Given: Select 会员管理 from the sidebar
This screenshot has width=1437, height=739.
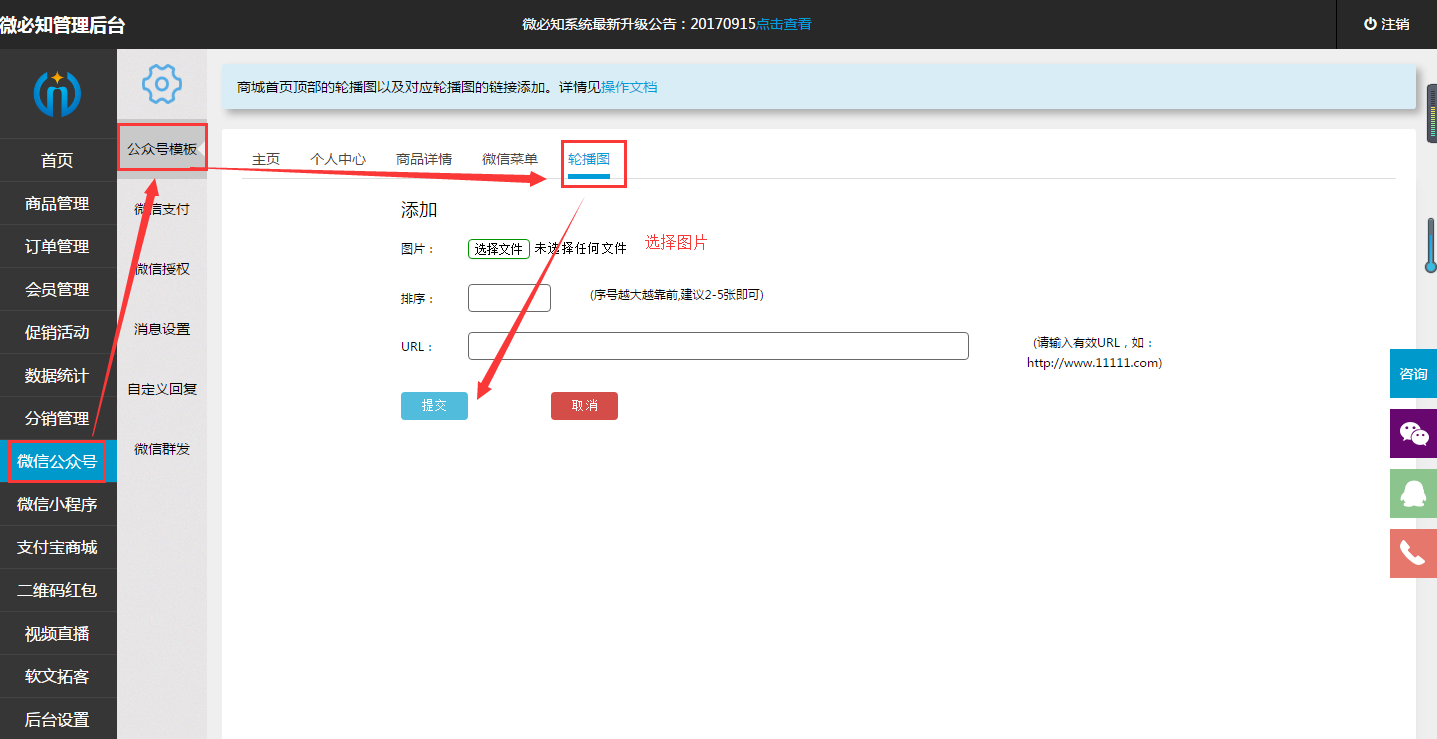Looking at the screenshot, I should point(58,289).
